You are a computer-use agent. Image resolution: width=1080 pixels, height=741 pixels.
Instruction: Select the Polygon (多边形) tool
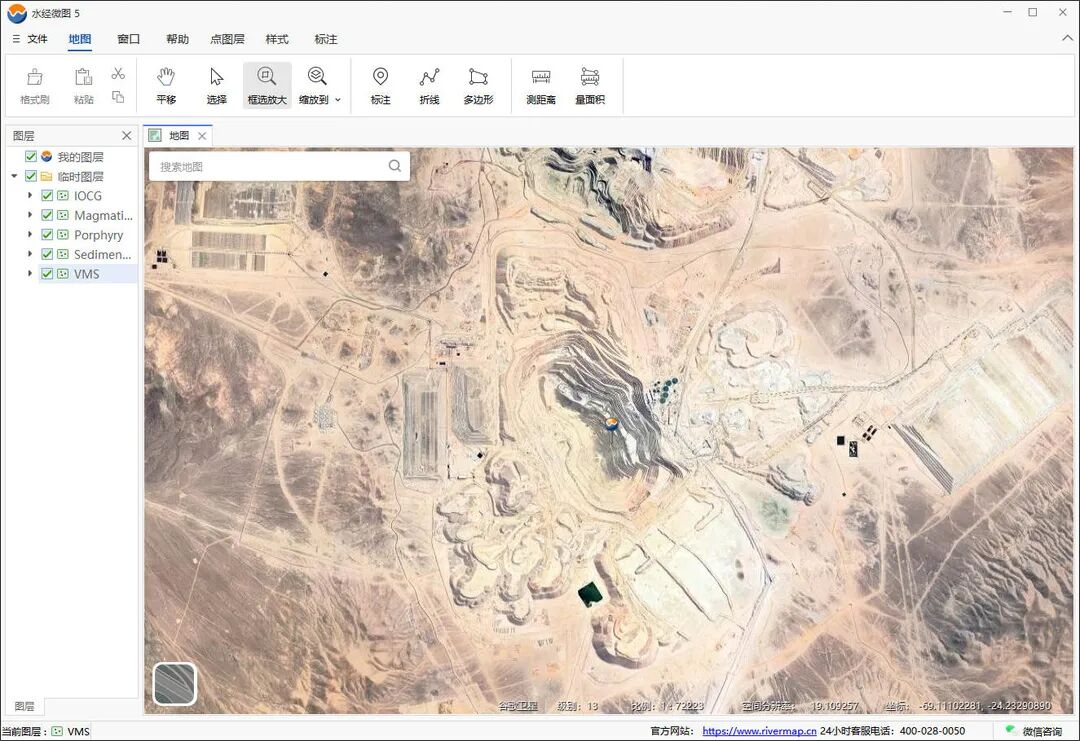tap(478, 85)
